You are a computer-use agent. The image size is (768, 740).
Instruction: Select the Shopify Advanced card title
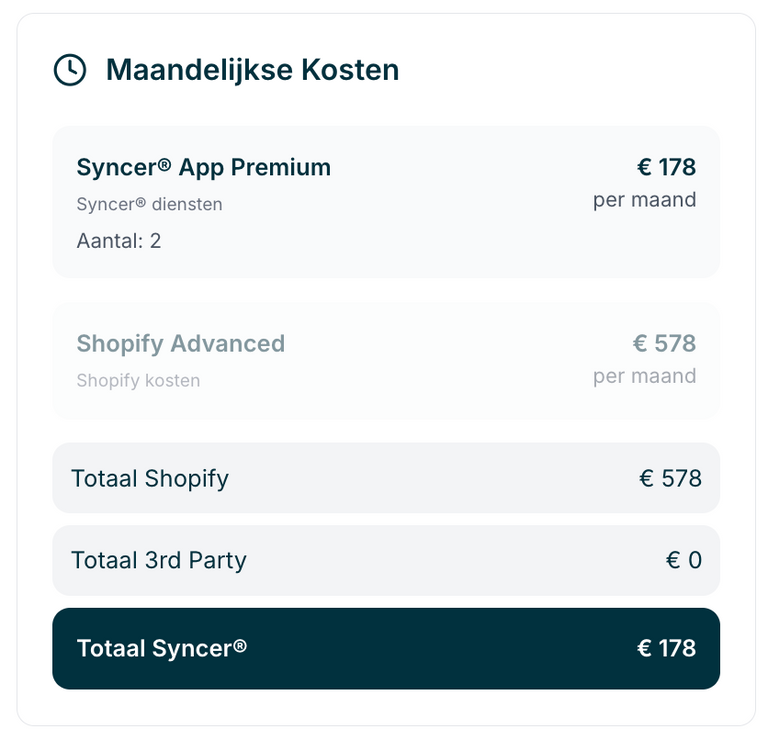[181, 344]
